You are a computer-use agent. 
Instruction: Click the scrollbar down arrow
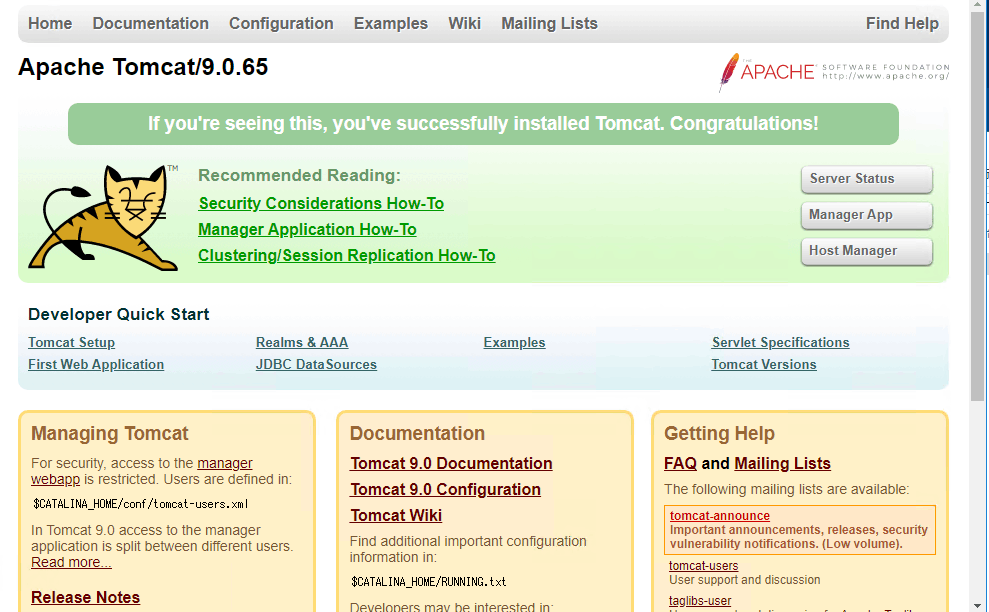click(x=977, y=606)
